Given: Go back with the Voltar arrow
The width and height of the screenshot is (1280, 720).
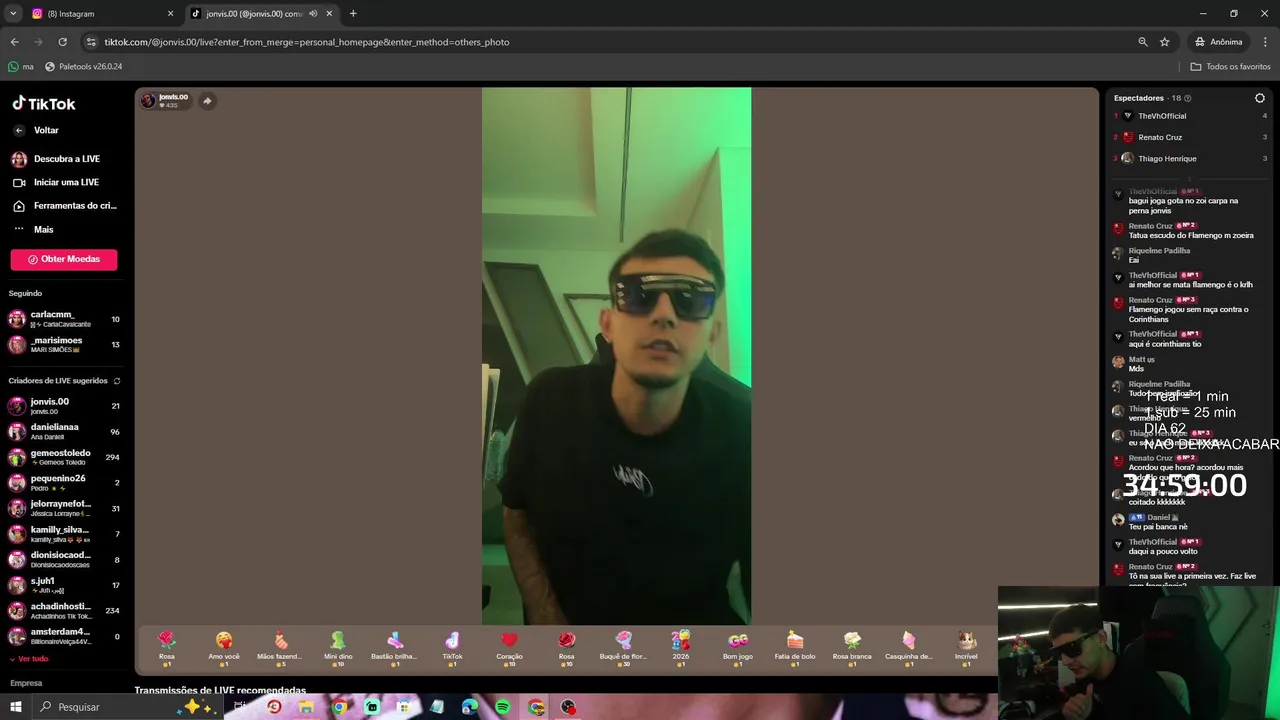Looking at the screenshot, I should point(19,130).
